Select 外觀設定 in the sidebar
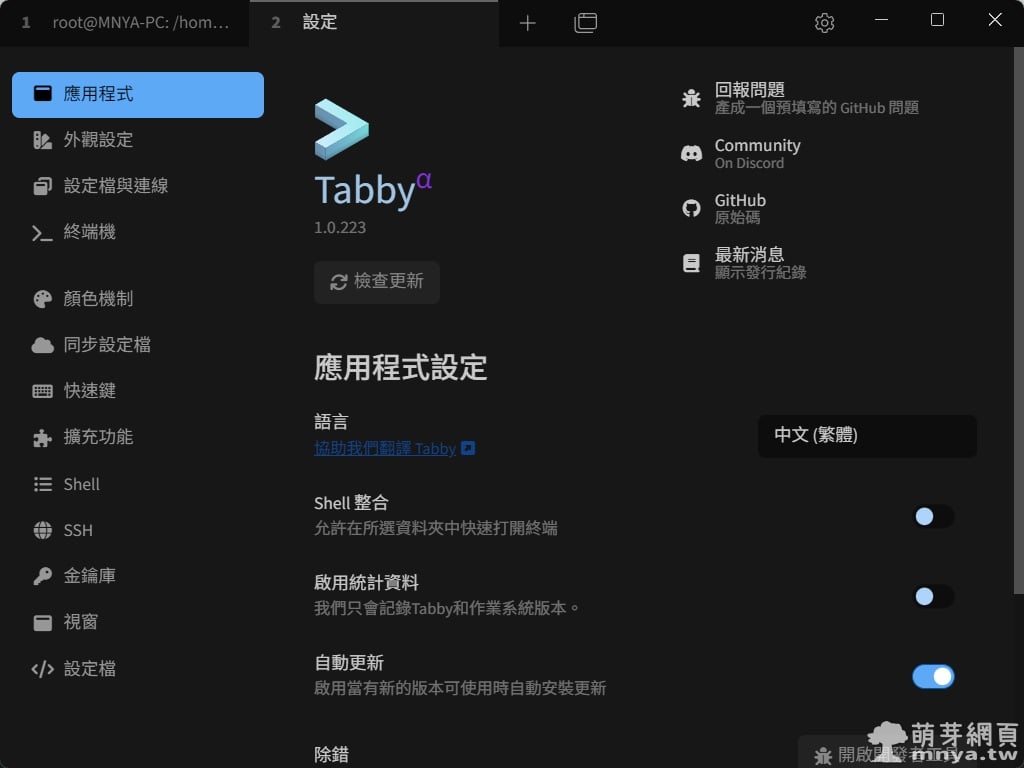Viewport: 1024px width, 768px height. click(x=98, y=140)
